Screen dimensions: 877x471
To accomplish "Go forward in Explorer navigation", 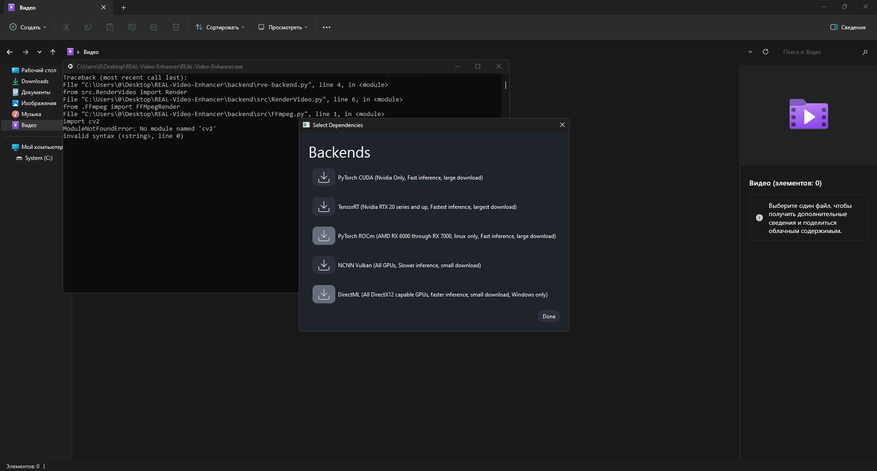I will (x=25, y=52).
